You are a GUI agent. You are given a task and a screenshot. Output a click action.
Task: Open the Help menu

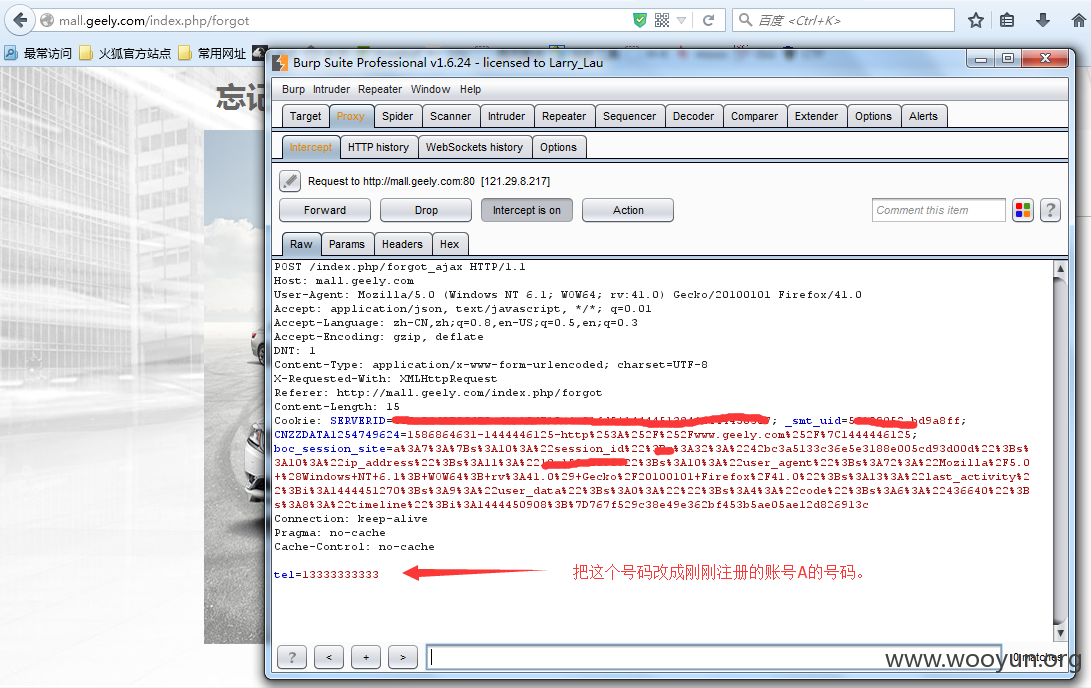pos(470,89)
